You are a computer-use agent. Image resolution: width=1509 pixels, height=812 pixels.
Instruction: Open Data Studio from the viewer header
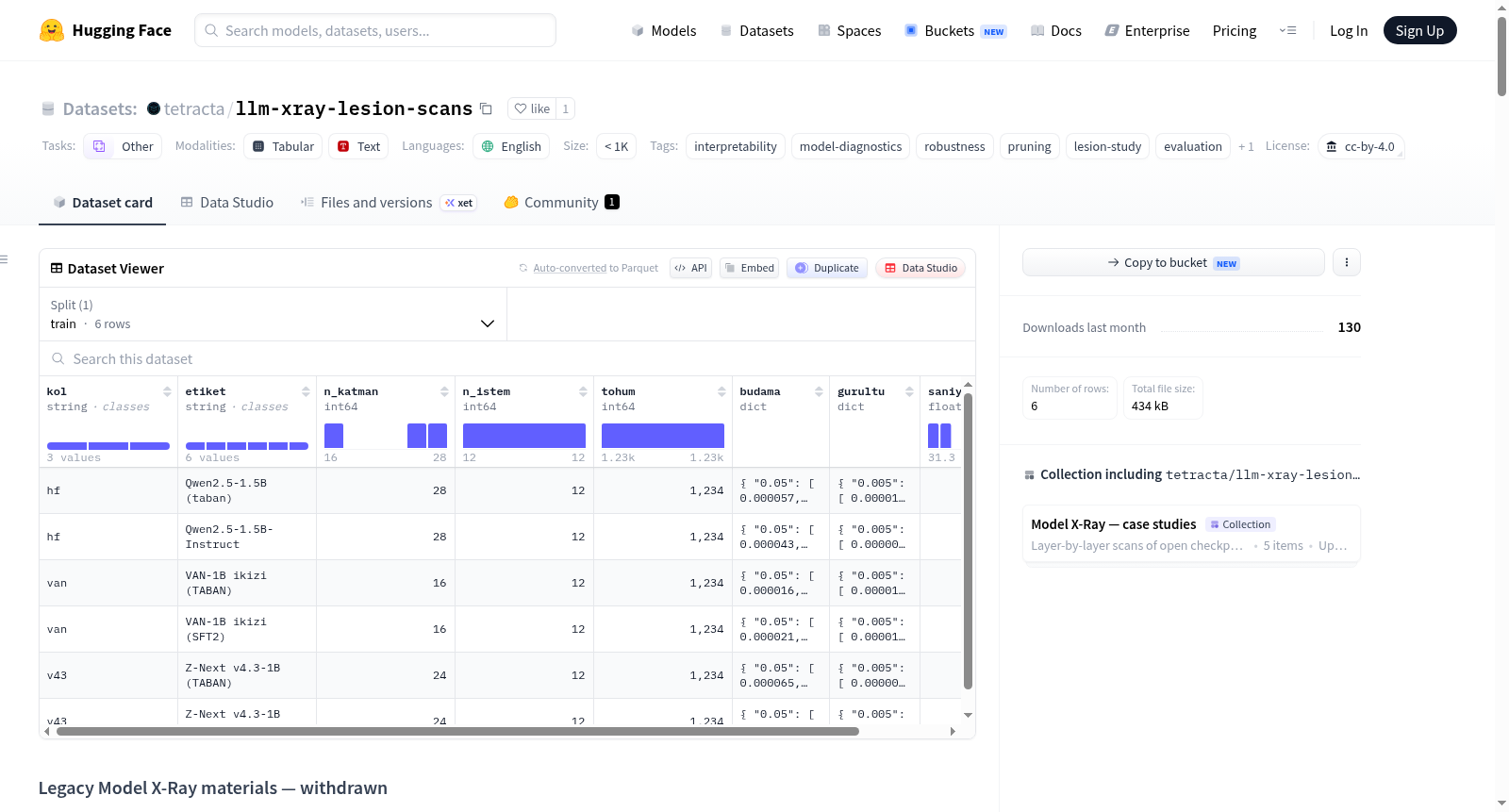click(x=920, y=268)
